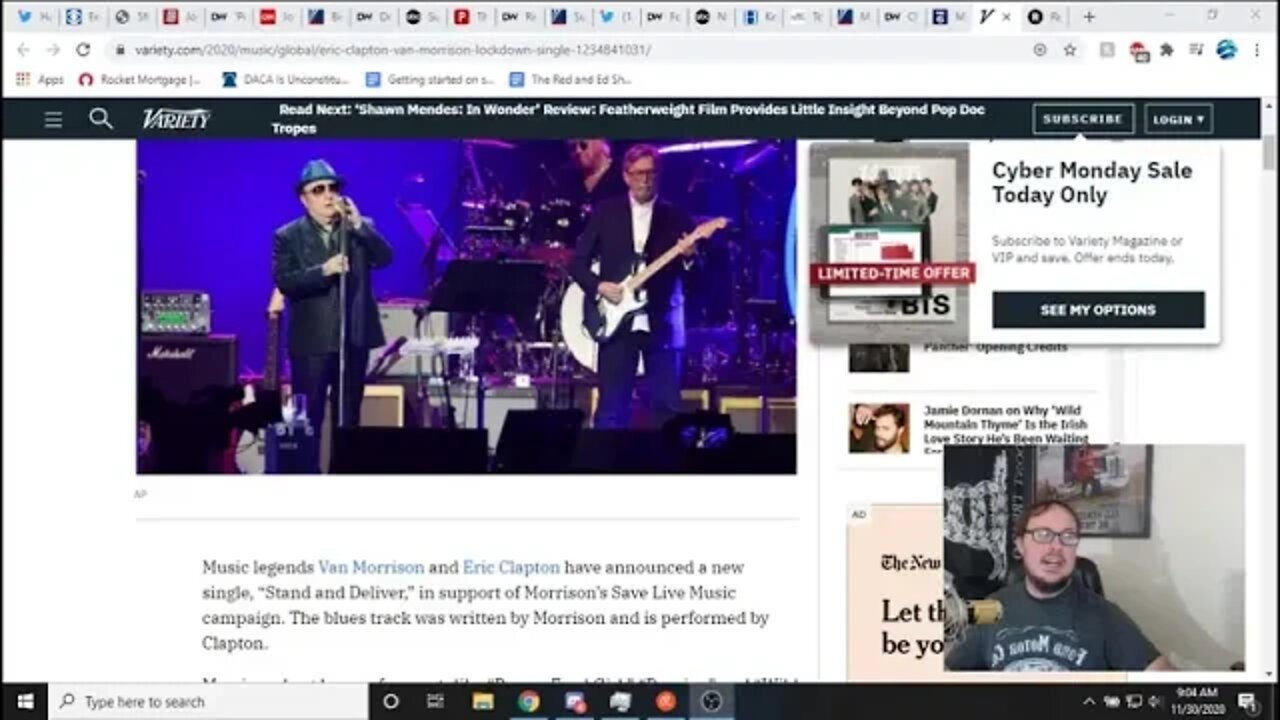Screen dimensions: 1280x720
Task: Open Apps bookmarks shortcut
Action: click(40, 79)
